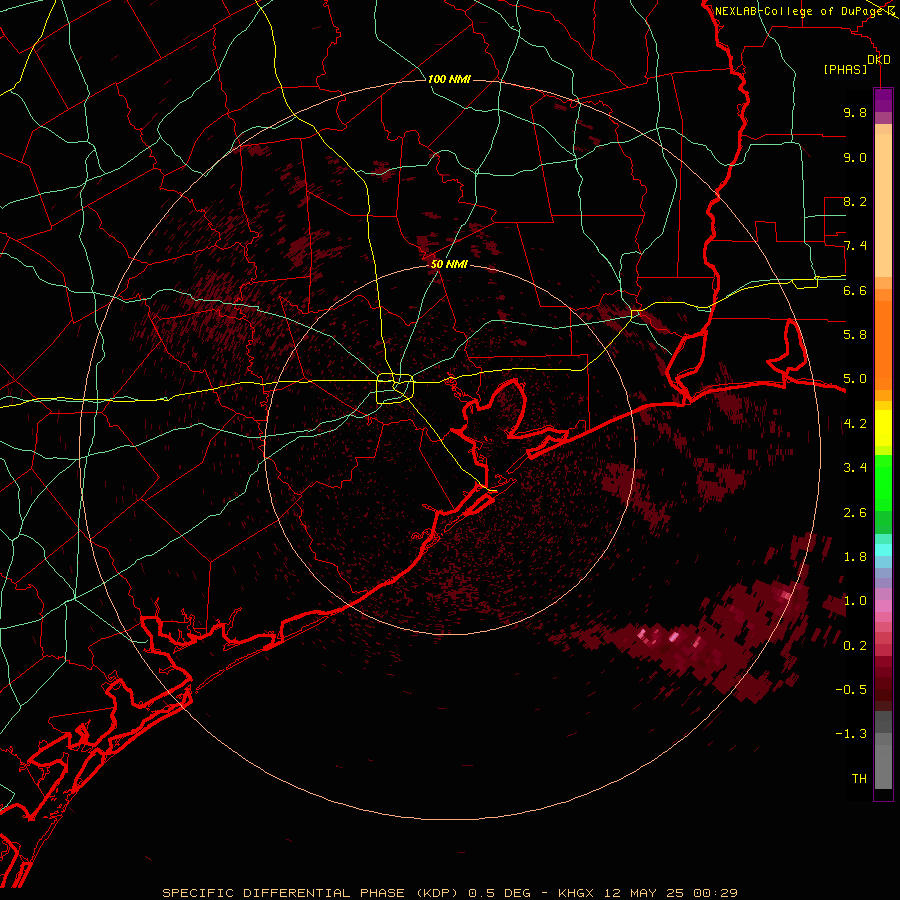Click the -1.3 scale value
The height and width of the screenshot is (900, 900).
click(x=851, y=735)
